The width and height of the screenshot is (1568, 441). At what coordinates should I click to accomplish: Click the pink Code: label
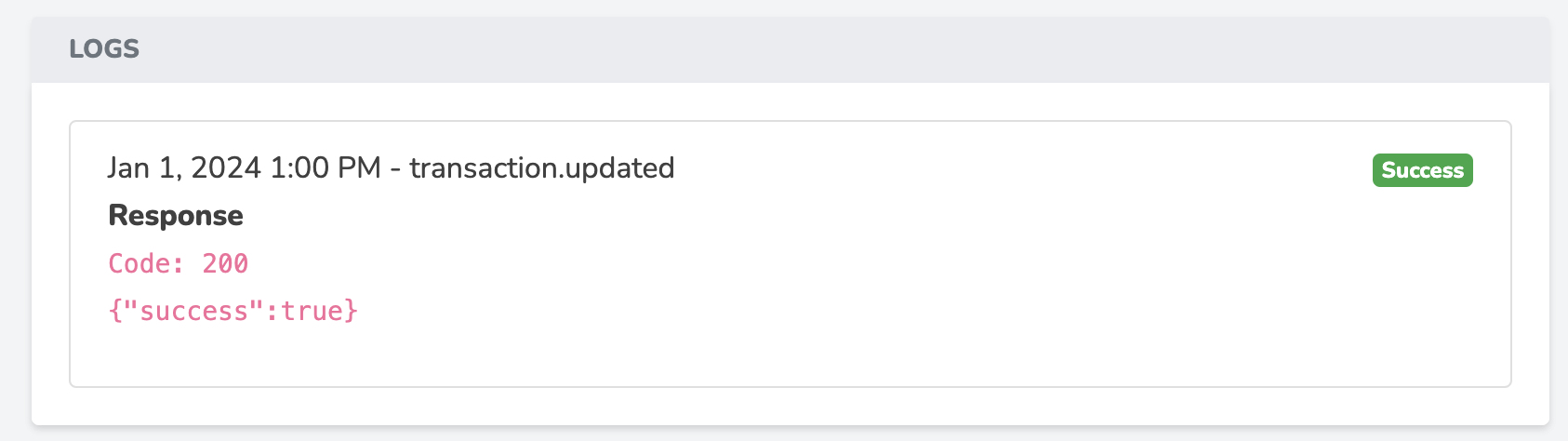[147, 264]
